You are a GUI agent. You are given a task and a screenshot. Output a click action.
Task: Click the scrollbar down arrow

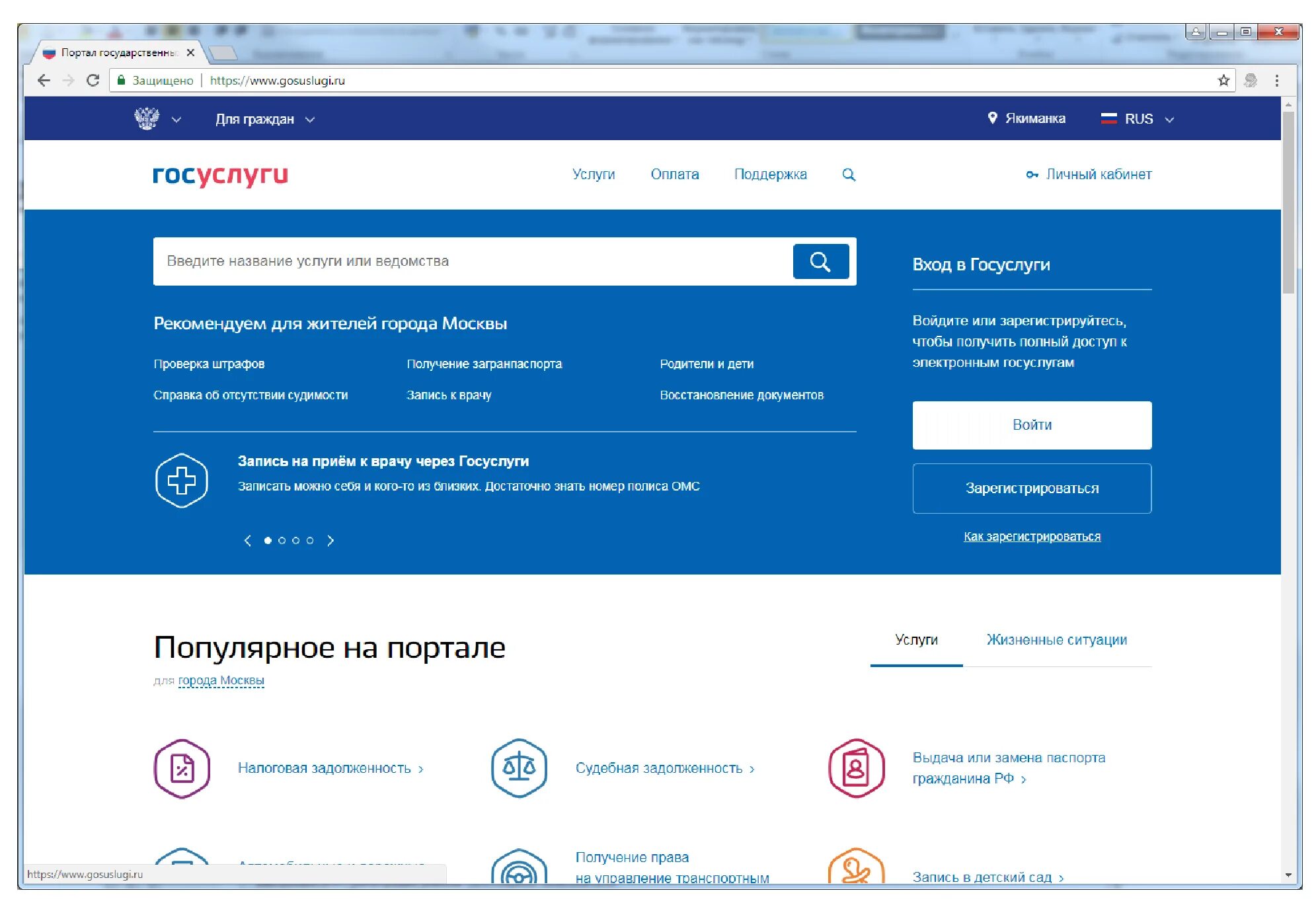(1288, 875)
